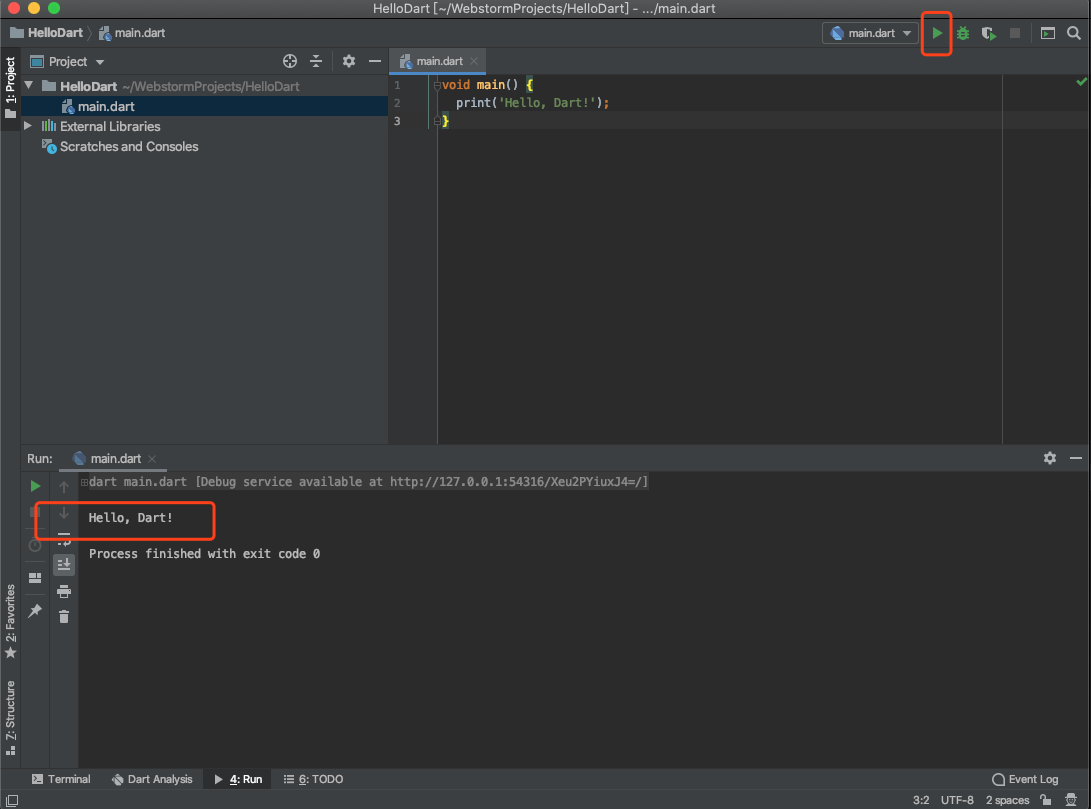This screenshot has height=809, width=1091.
Task: Toggle soft-wrap in Run console
Action: click(x=64, y=538)
